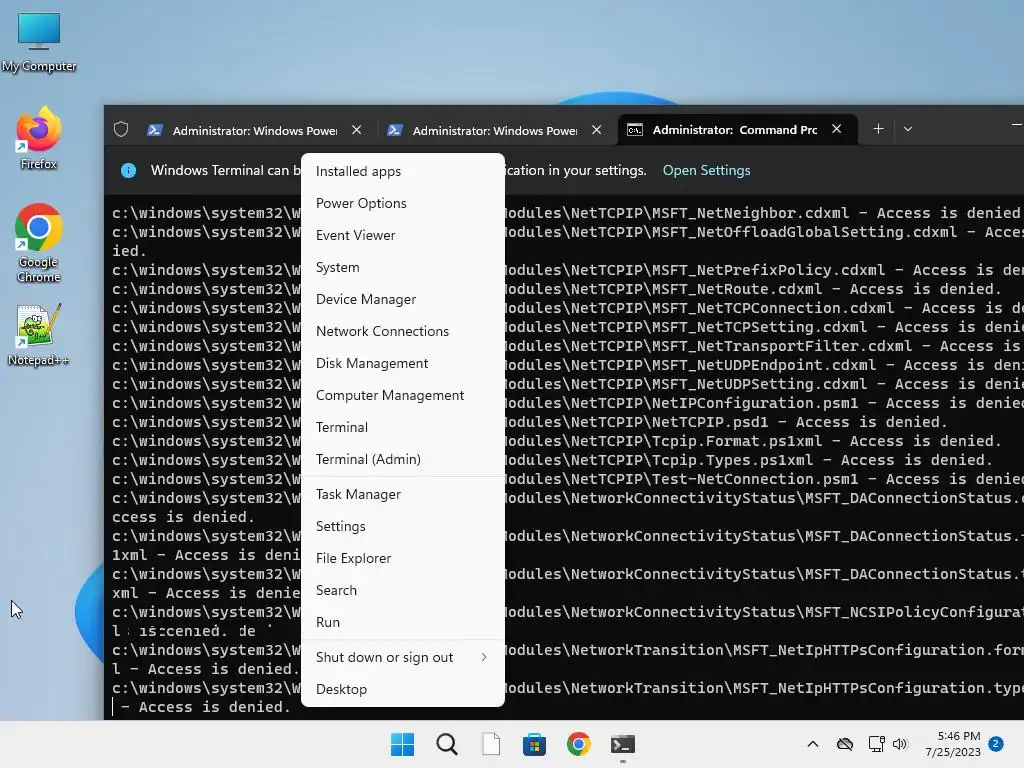The width and height of the screenshot is (1024, 768).
Task: Close the Command Prompt tab
Action: point(837,129)
